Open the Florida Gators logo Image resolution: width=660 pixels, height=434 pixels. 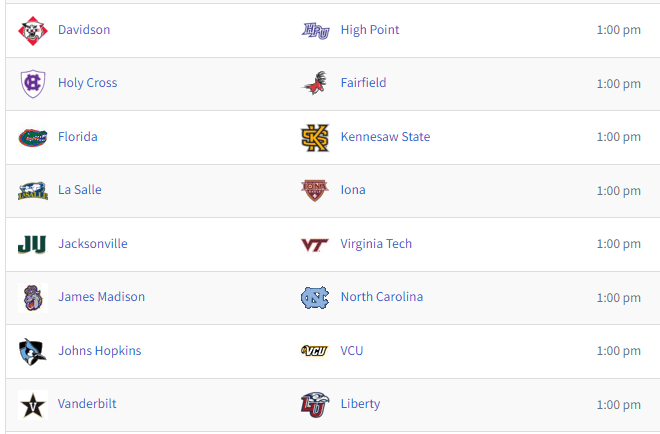coord(33,137)
